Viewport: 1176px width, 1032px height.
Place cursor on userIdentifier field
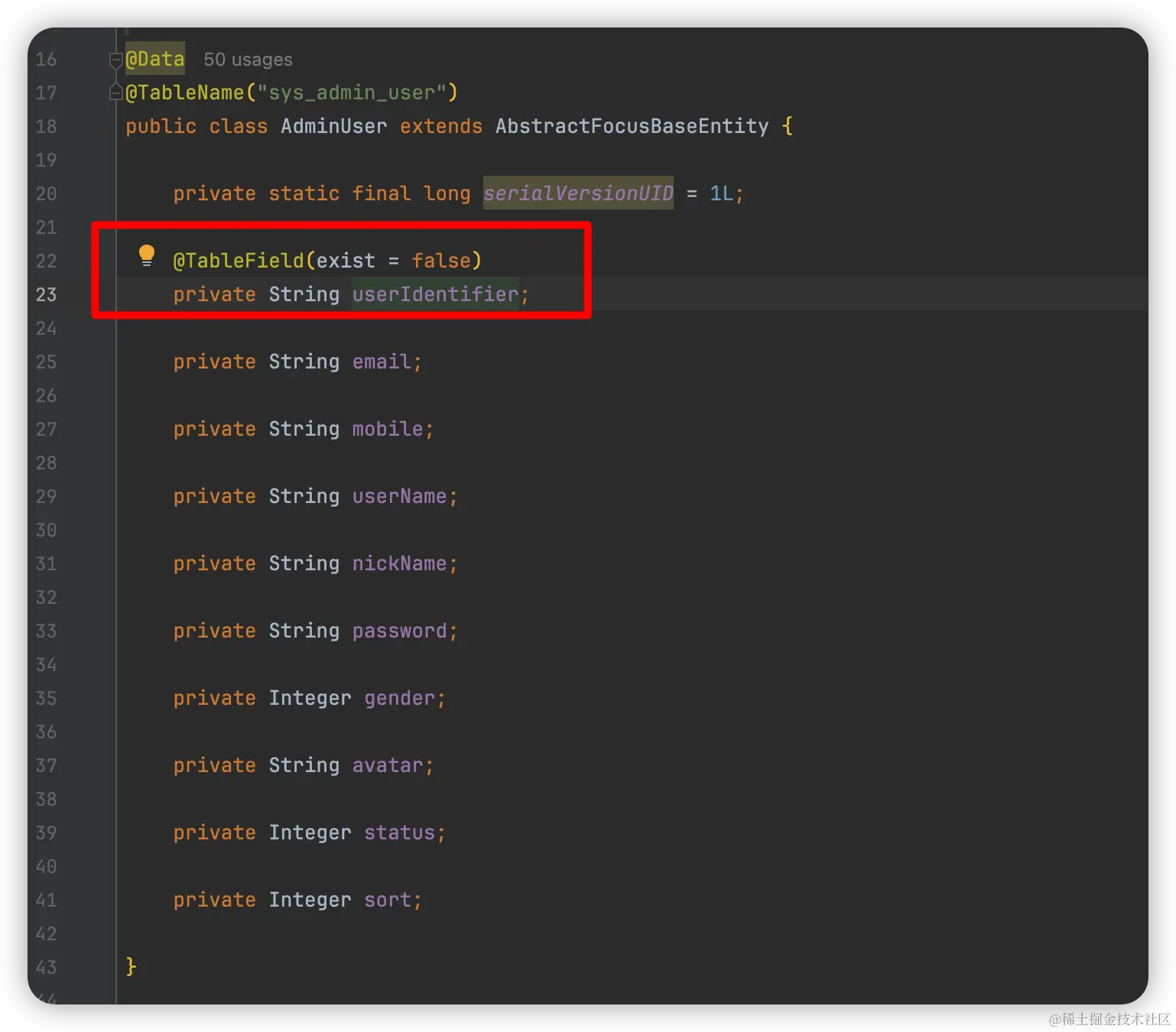435,294
